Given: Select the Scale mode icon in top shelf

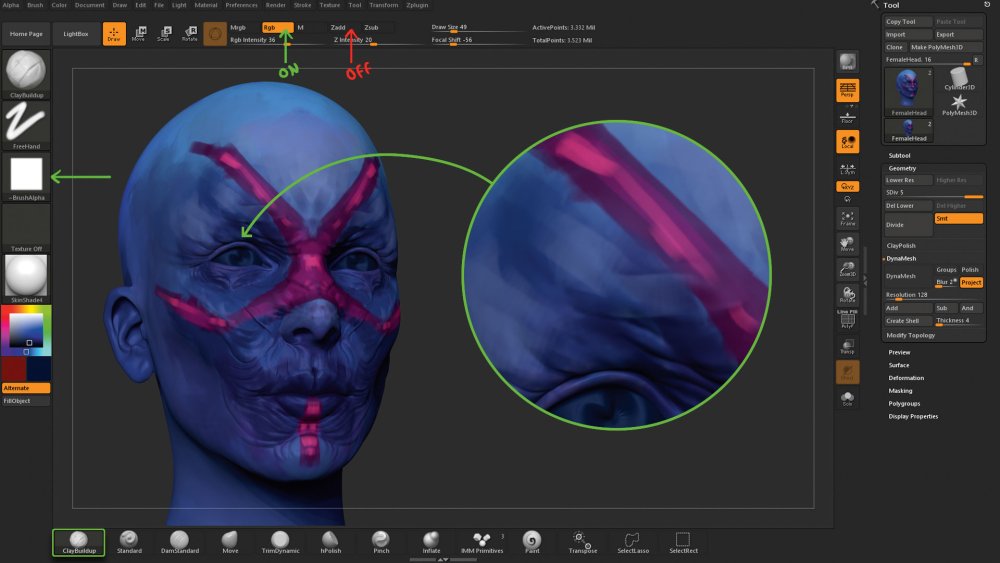Looking at the screenshot, I should 164,34.
